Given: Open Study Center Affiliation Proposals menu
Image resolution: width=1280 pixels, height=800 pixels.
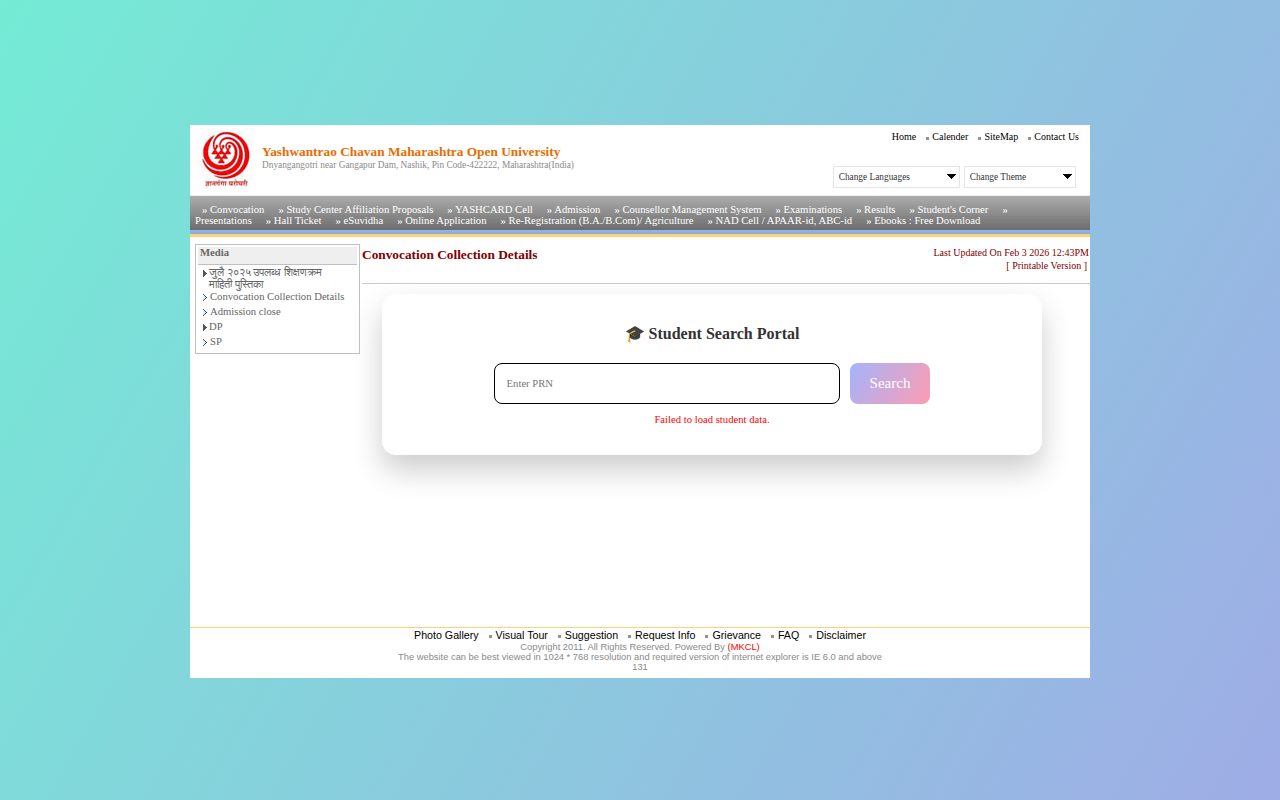Looking at the screenshot, I should pos(360,210).
